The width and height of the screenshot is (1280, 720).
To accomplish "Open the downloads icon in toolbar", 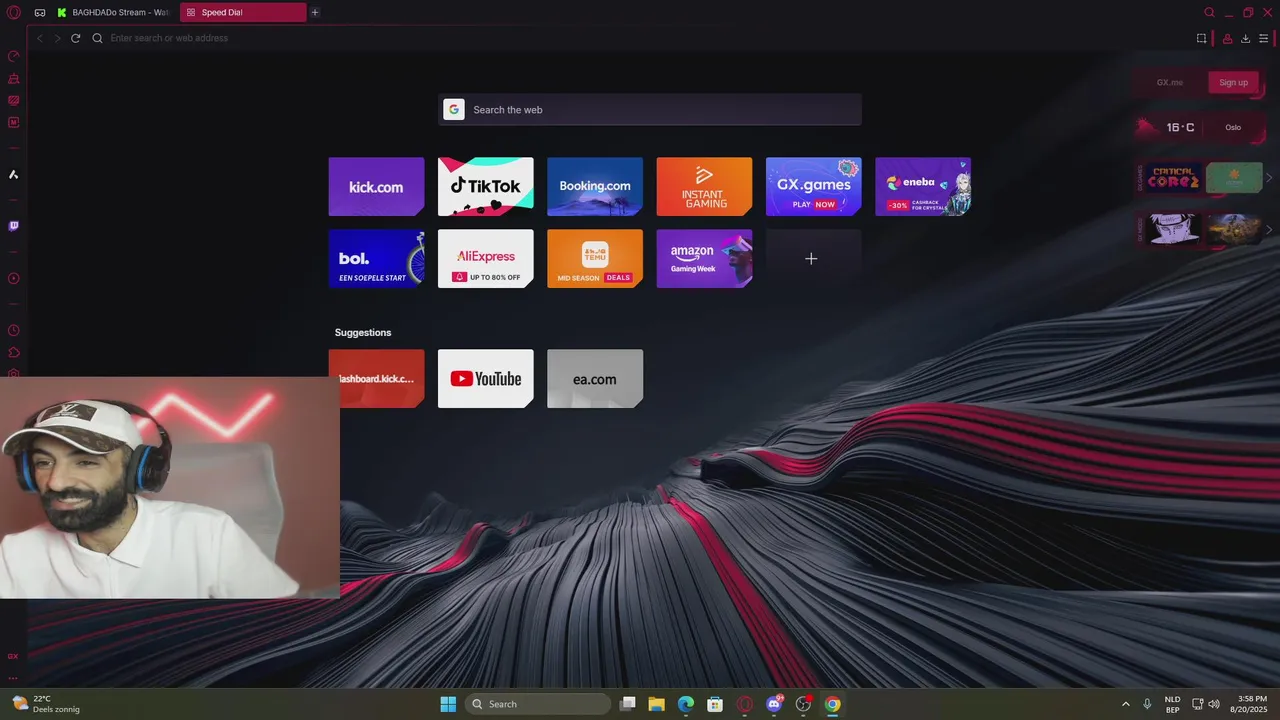I will (x=1245, y=38).
